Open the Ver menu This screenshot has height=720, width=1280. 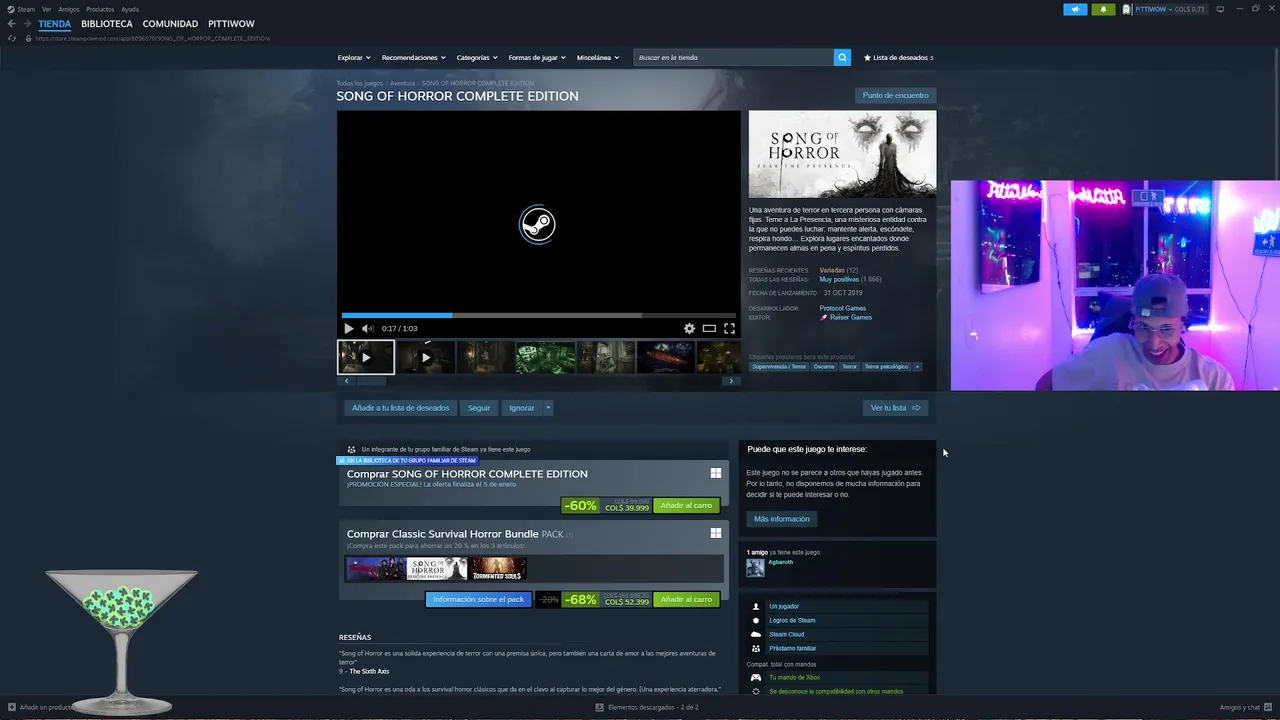click(x=46, y=9)
